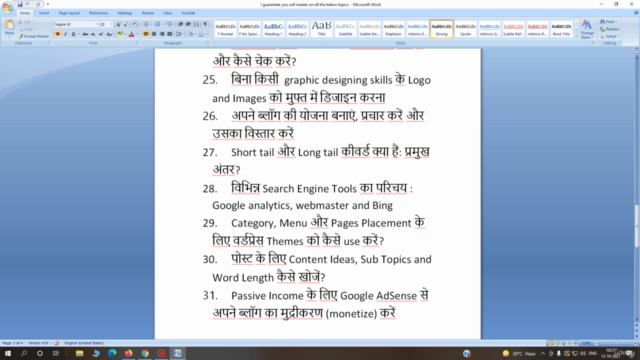Open Microsoft Edge from taskbar
The width and height of the screenshot is (640, 360).
click(112, 353)
